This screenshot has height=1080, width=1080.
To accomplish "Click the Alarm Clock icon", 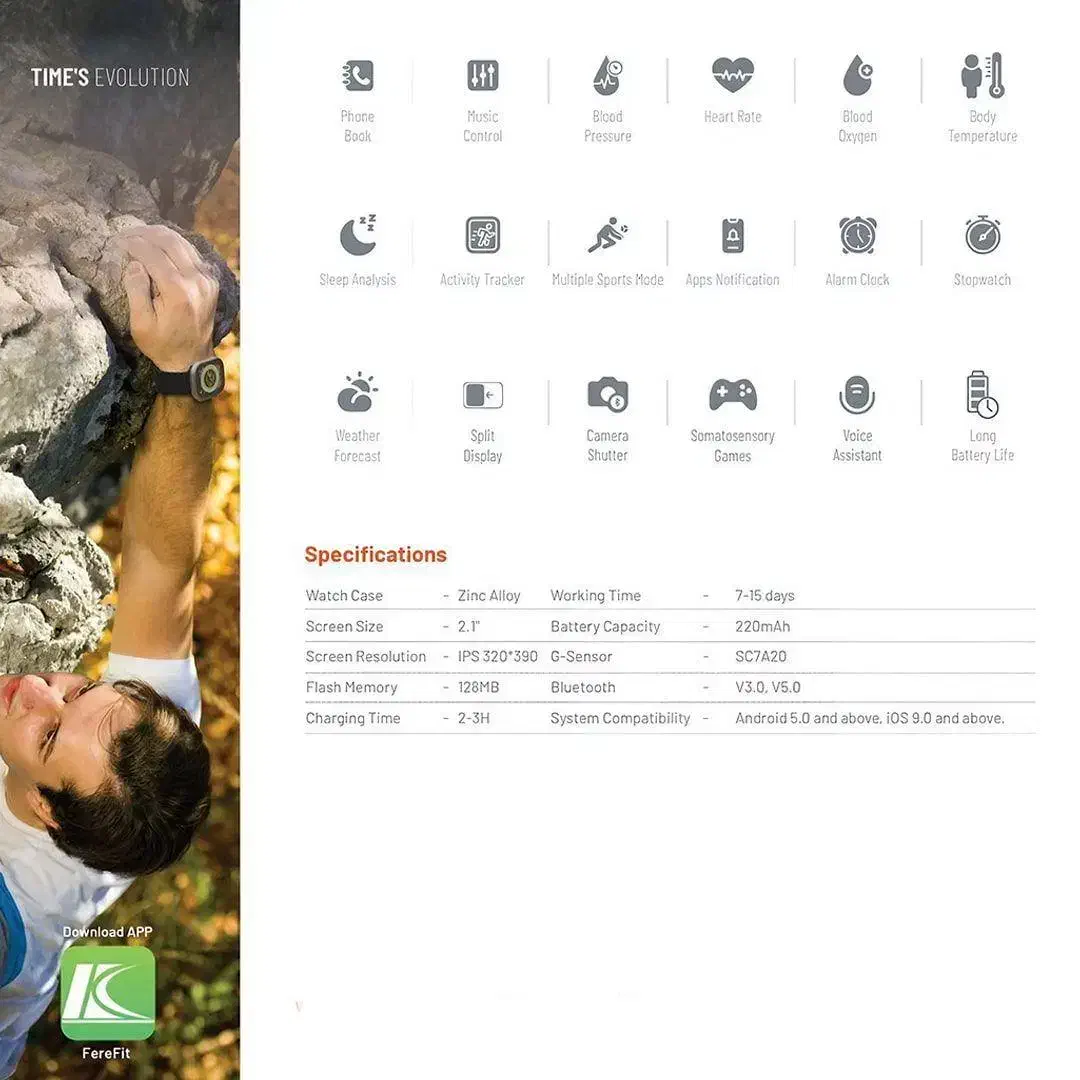I will [x=857, y=236].
